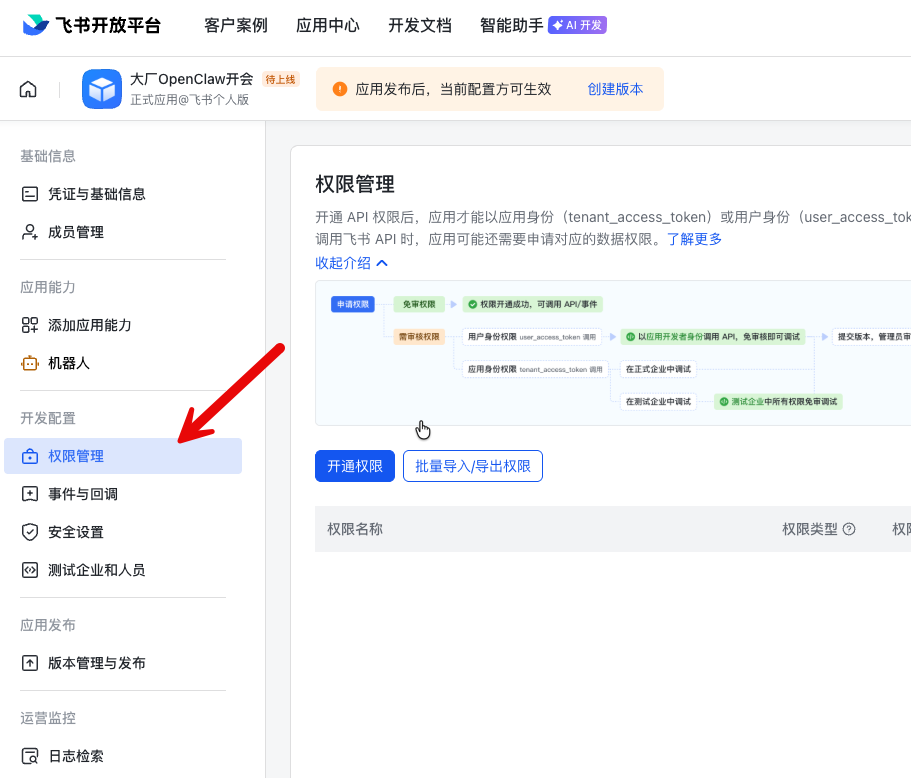Click the 开通权限 blue button

355,465
